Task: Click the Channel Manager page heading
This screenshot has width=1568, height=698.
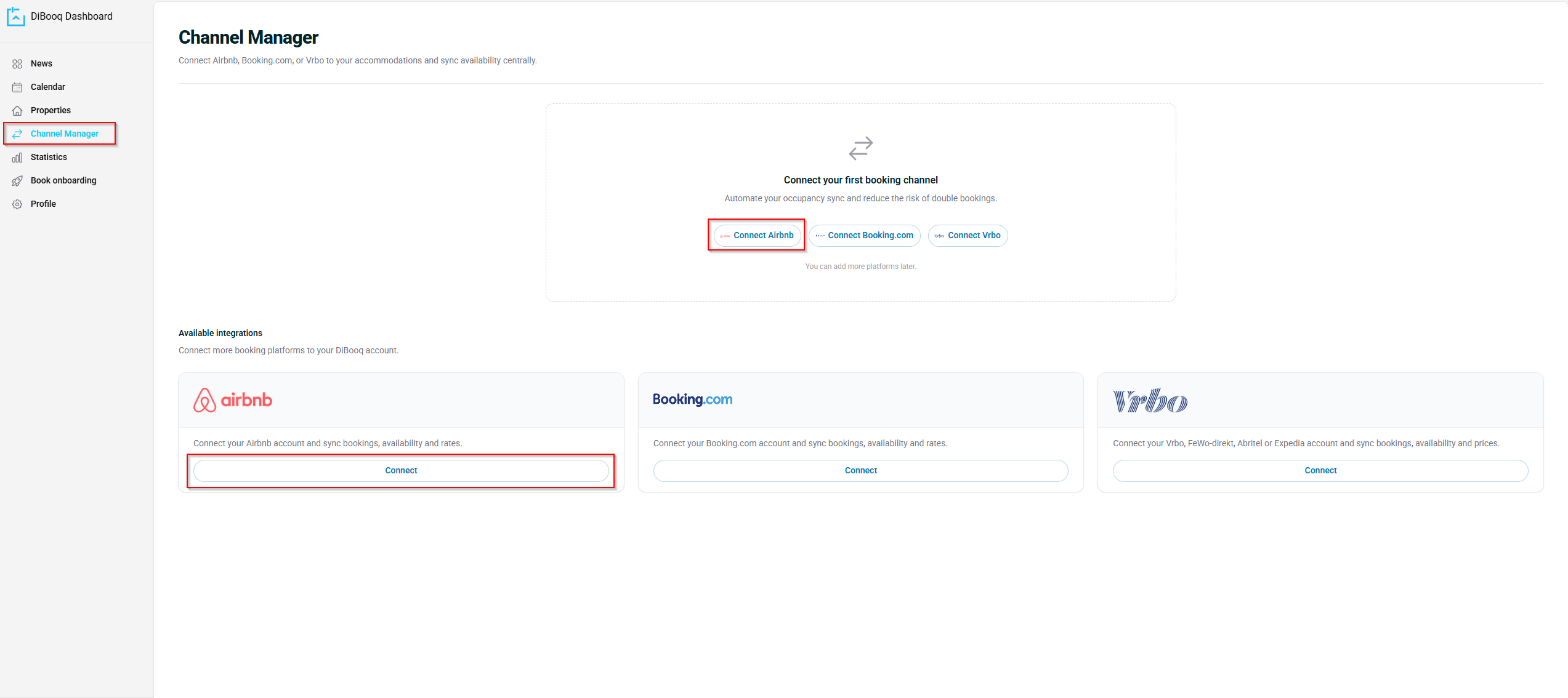Action: coord(248,38)
